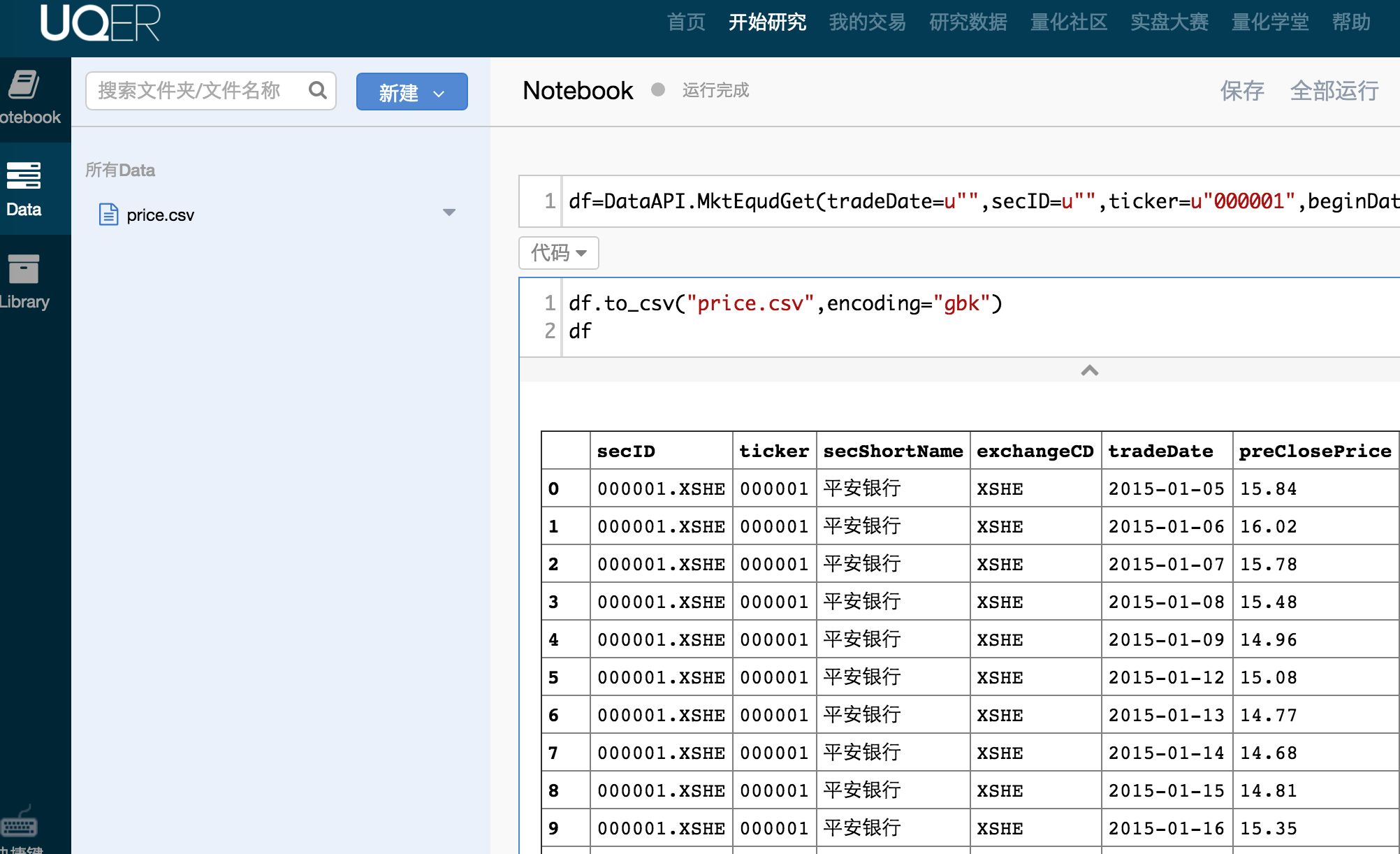Screen dimensions: 1400x854
Task: Click the 保存 button
Action: pyautogui.click(x=1241, y=91)
